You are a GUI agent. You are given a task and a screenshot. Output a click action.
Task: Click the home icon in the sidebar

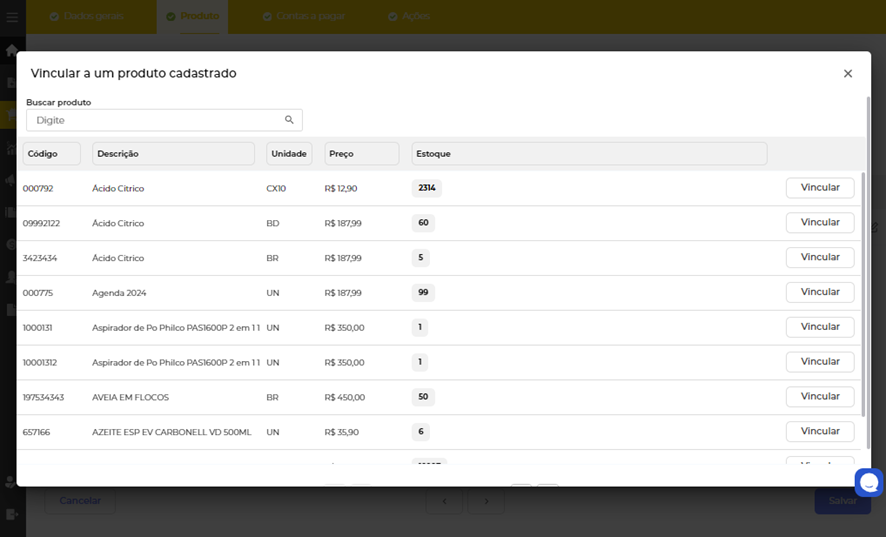[12, 50]
